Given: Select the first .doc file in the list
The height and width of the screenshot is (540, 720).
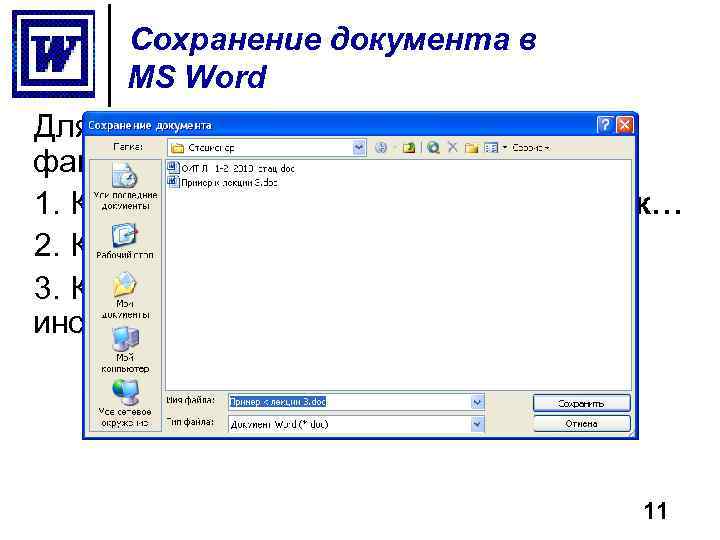Looking at the screenshot, I should 231,168.
